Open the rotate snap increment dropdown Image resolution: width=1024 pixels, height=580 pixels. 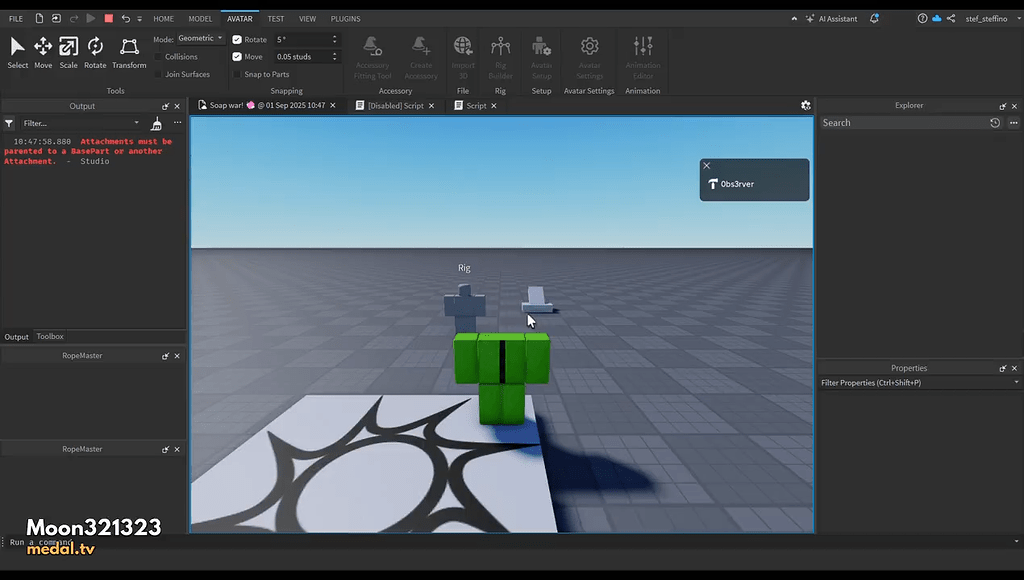click(334, 39)
